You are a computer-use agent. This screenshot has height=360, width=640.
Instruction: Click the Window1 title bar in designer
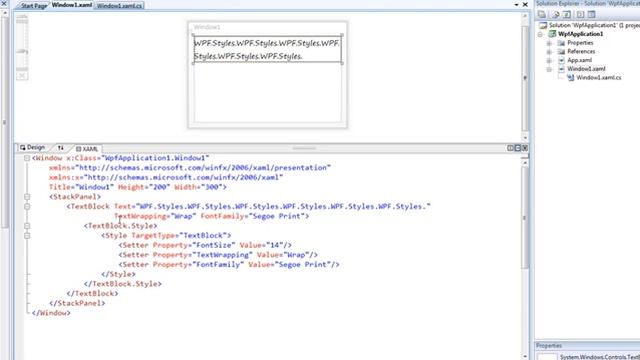point(267,27)
